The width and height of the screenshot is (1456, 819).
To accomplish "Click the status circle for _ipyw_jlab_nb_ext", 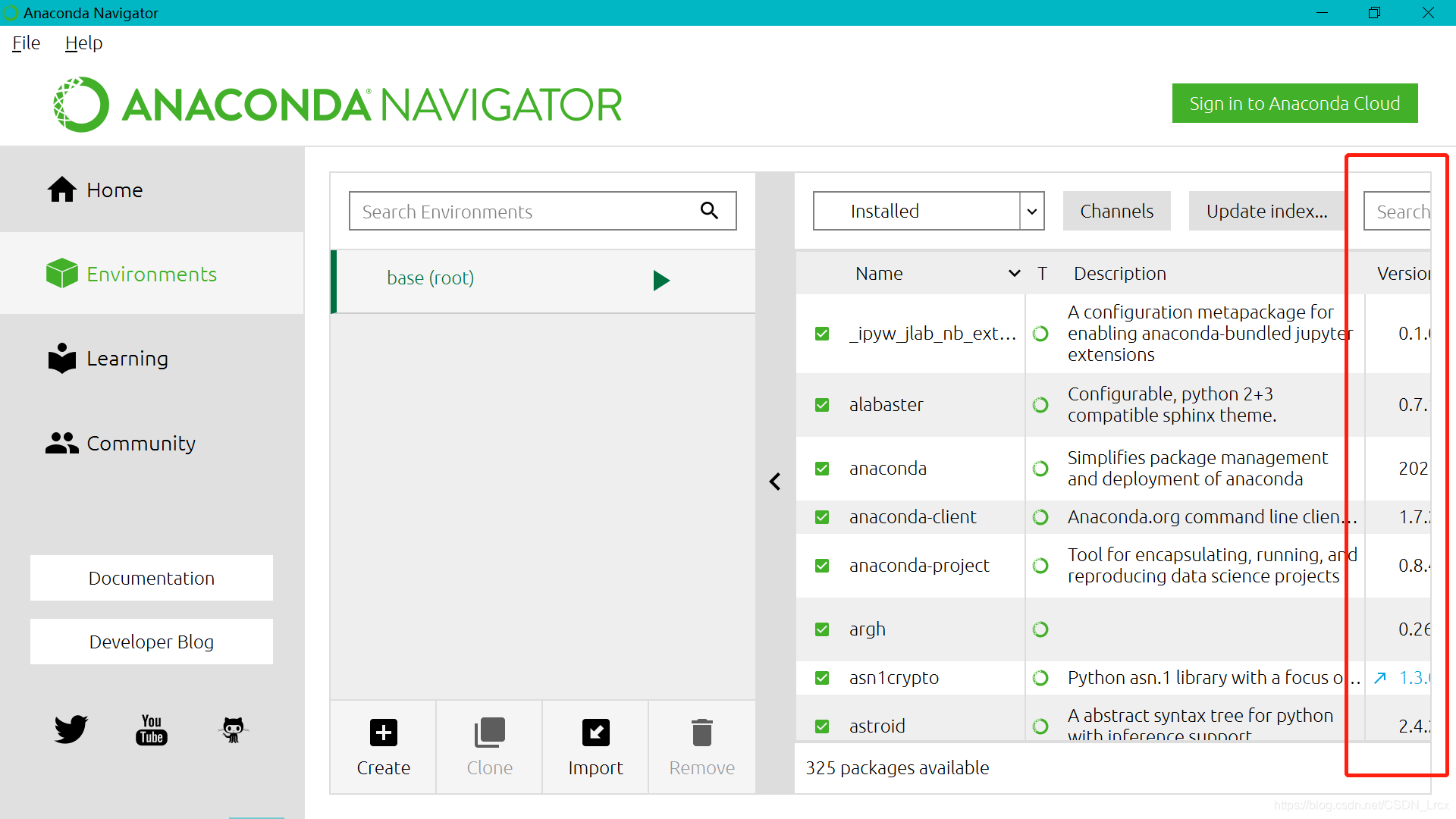I will (1040, 334).
